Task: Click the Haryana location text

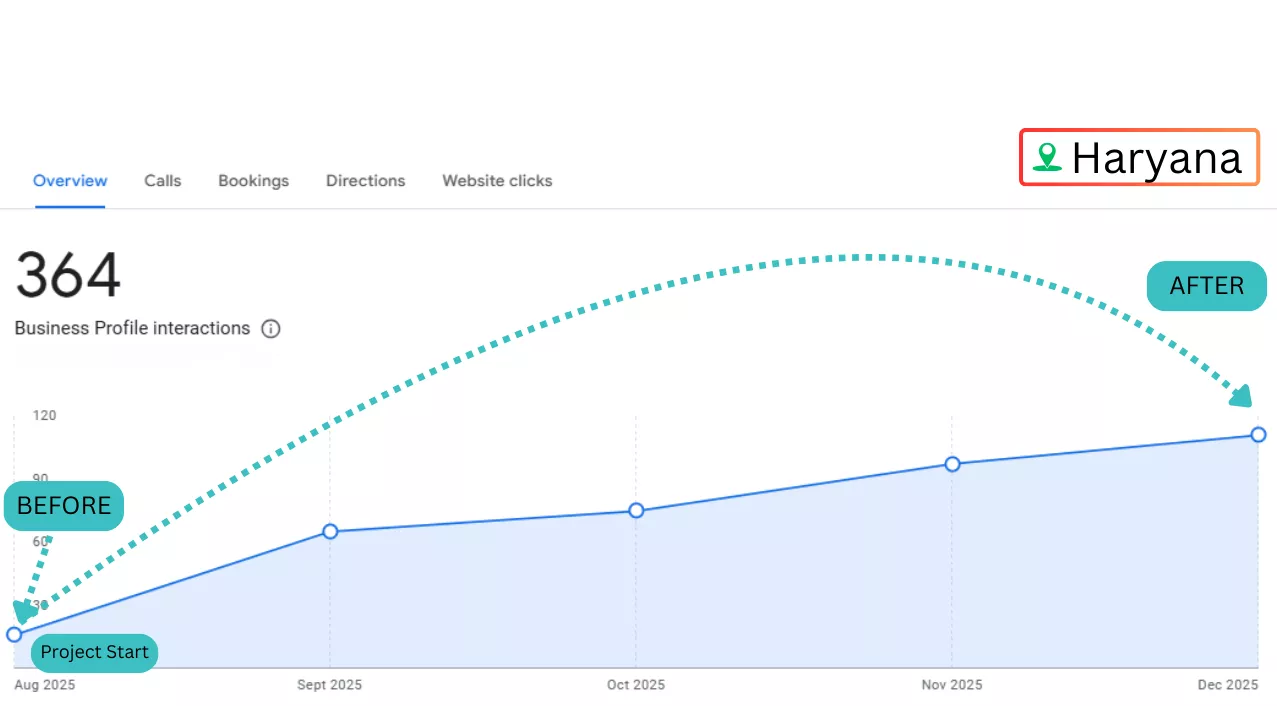Action: (1156, 158)
